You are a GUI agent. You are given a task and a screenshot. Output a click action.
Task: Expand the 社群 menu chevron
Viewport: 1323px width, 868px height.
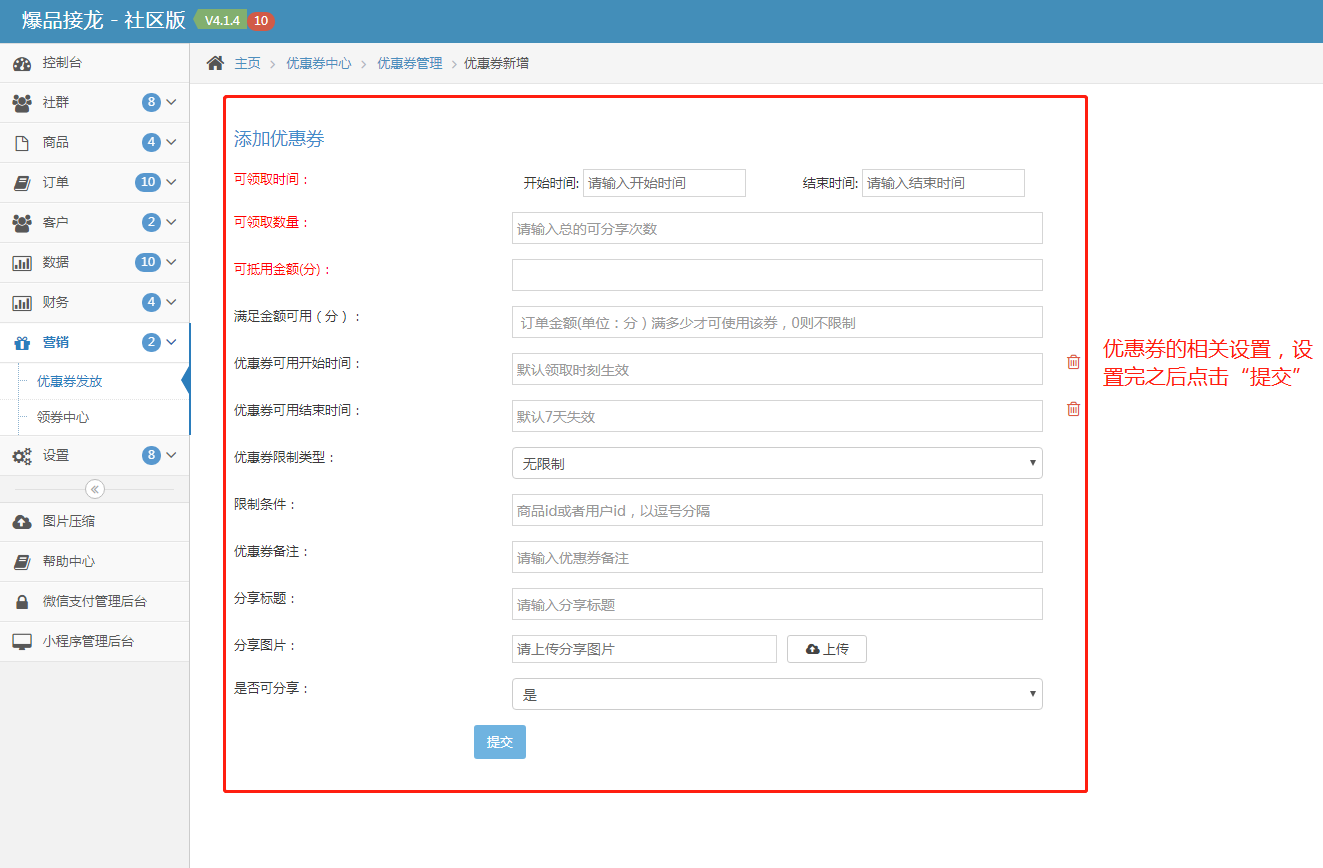171,102
